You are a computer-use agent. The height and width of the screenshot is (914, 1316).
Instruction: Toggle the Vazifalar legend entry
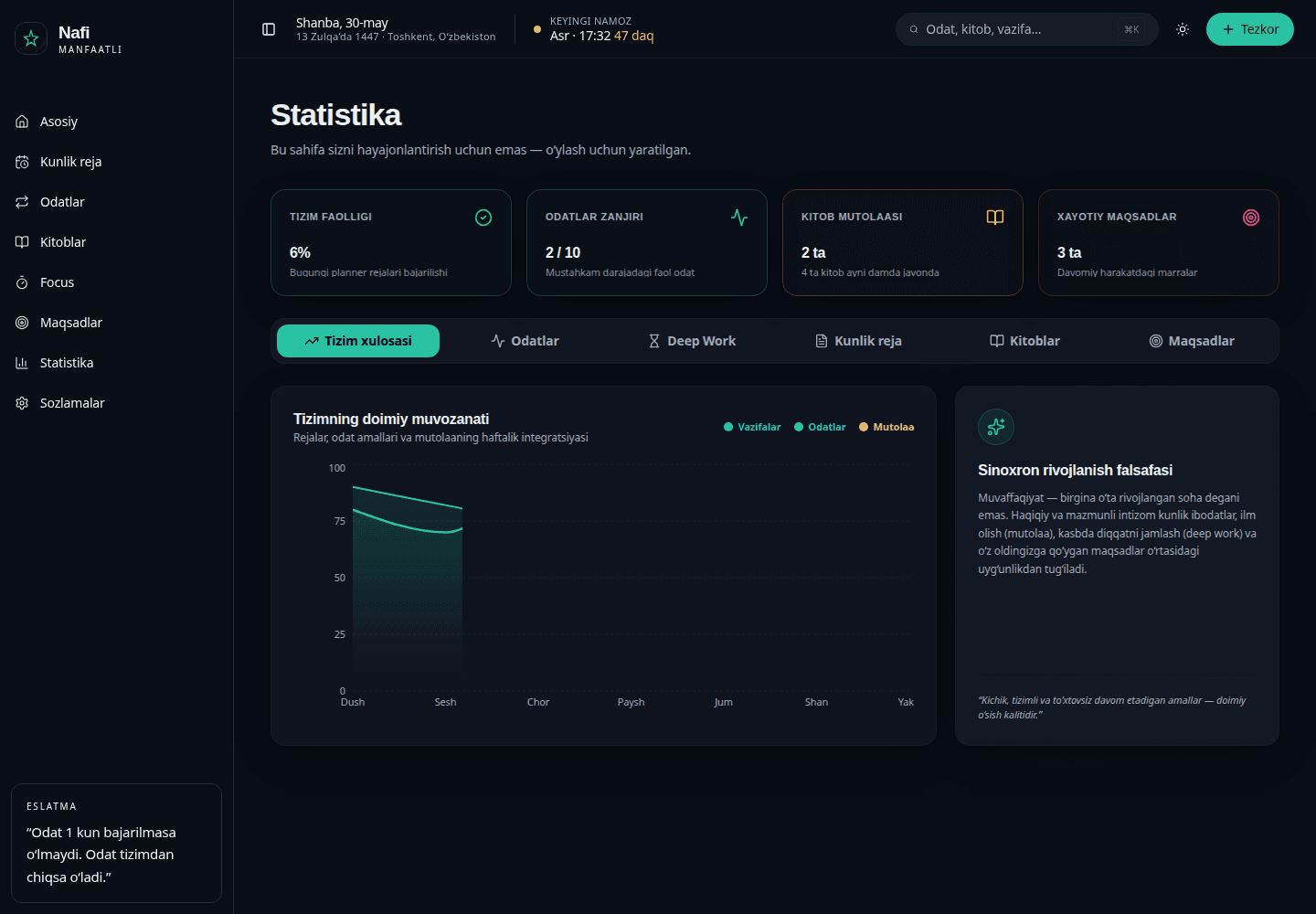(752, 427)
